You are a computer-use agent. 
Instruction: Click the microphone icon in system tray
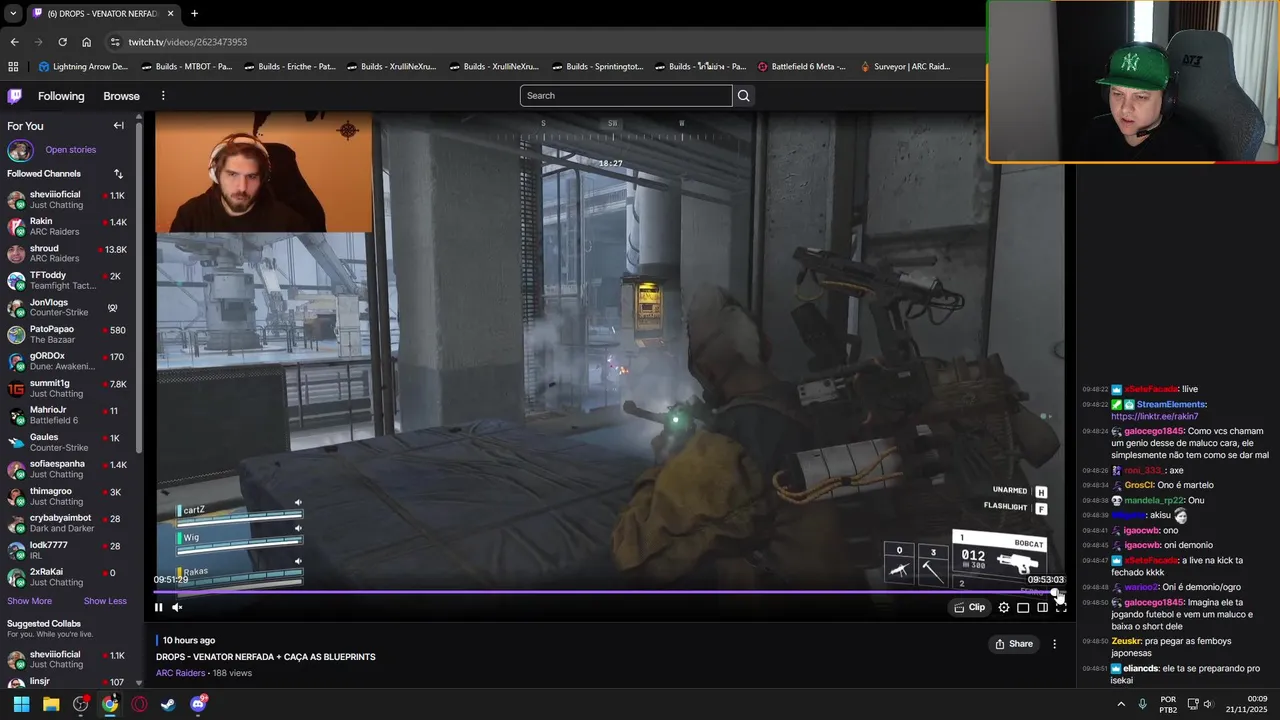[x=1143, y=704]
